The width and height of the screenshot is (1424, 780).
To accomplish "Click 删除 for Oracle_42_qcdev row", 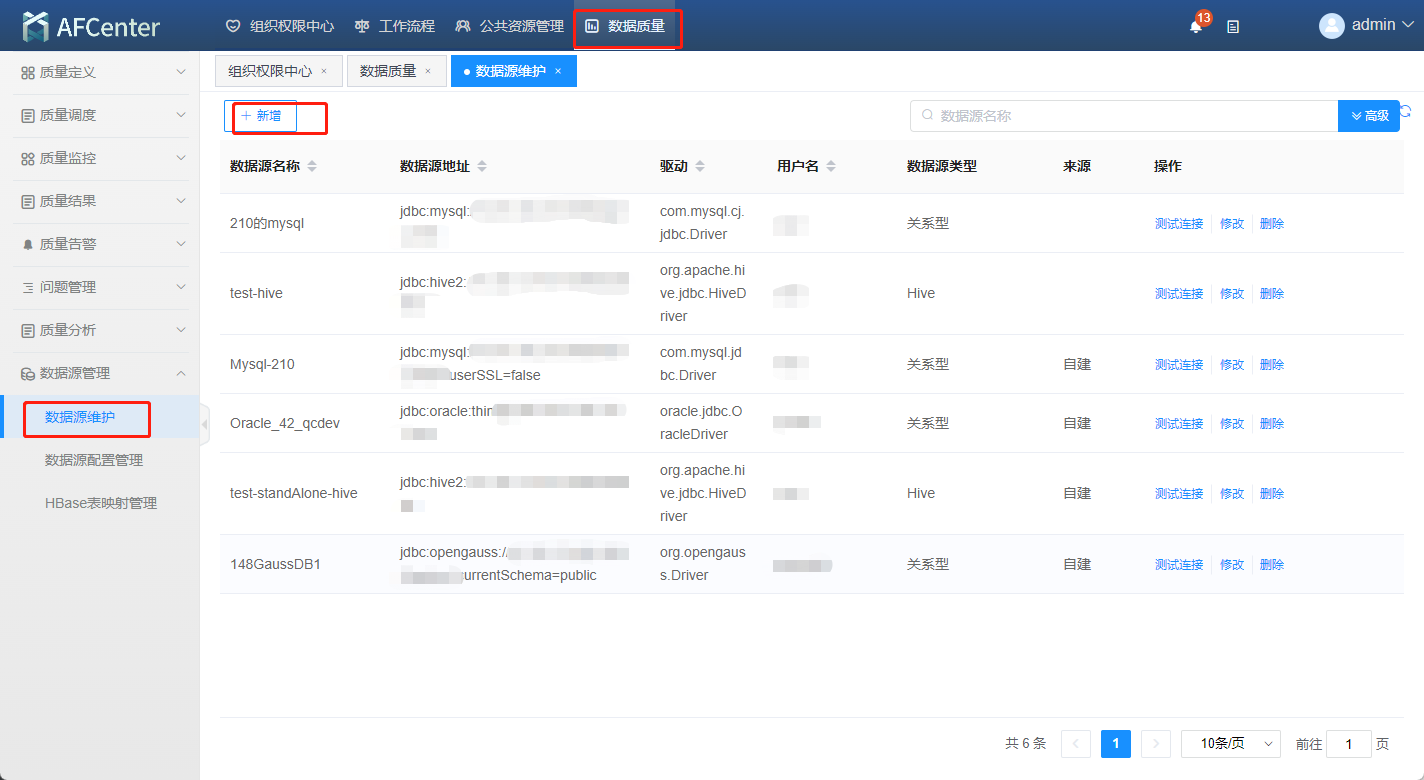I will [x=1272, y=424].
